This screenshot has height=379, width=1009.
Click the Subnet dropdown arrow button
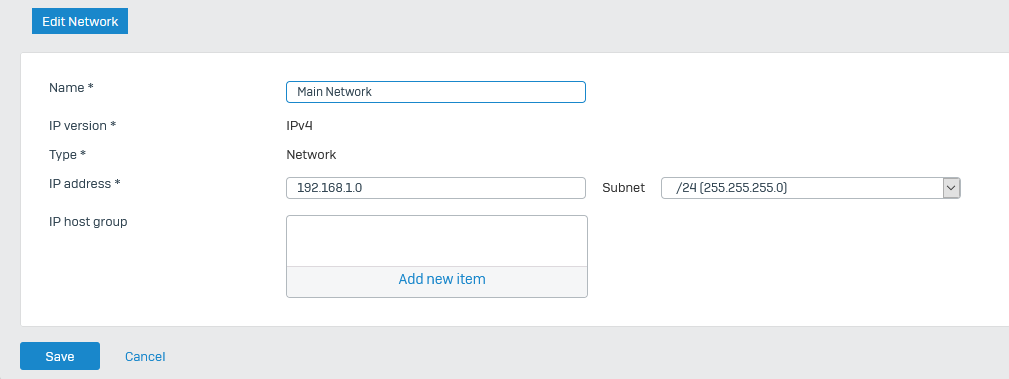951,188
